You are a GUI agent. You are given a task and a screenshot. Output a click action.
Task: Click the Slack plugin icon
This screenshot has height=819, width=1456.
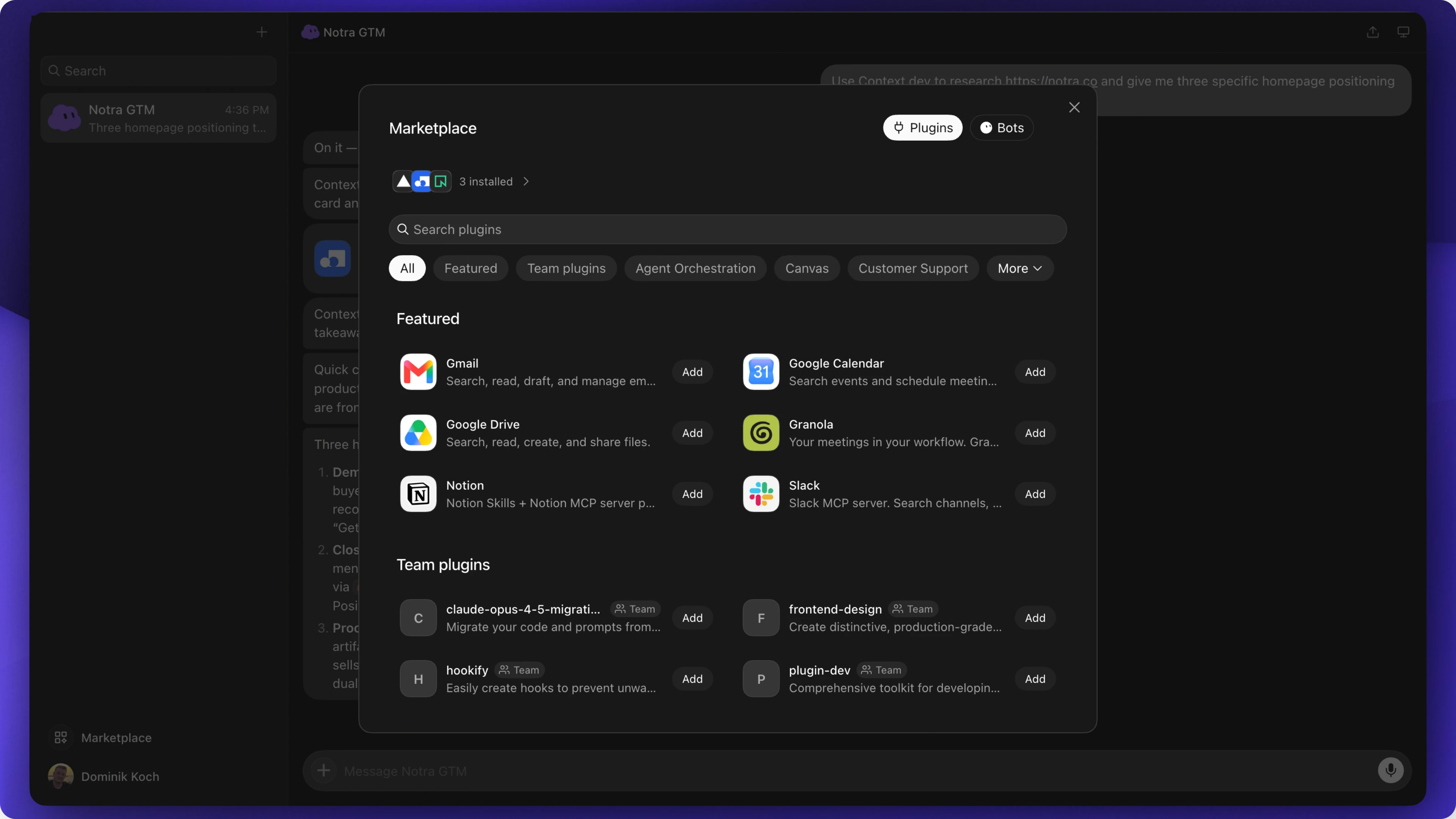click(761, 494)
